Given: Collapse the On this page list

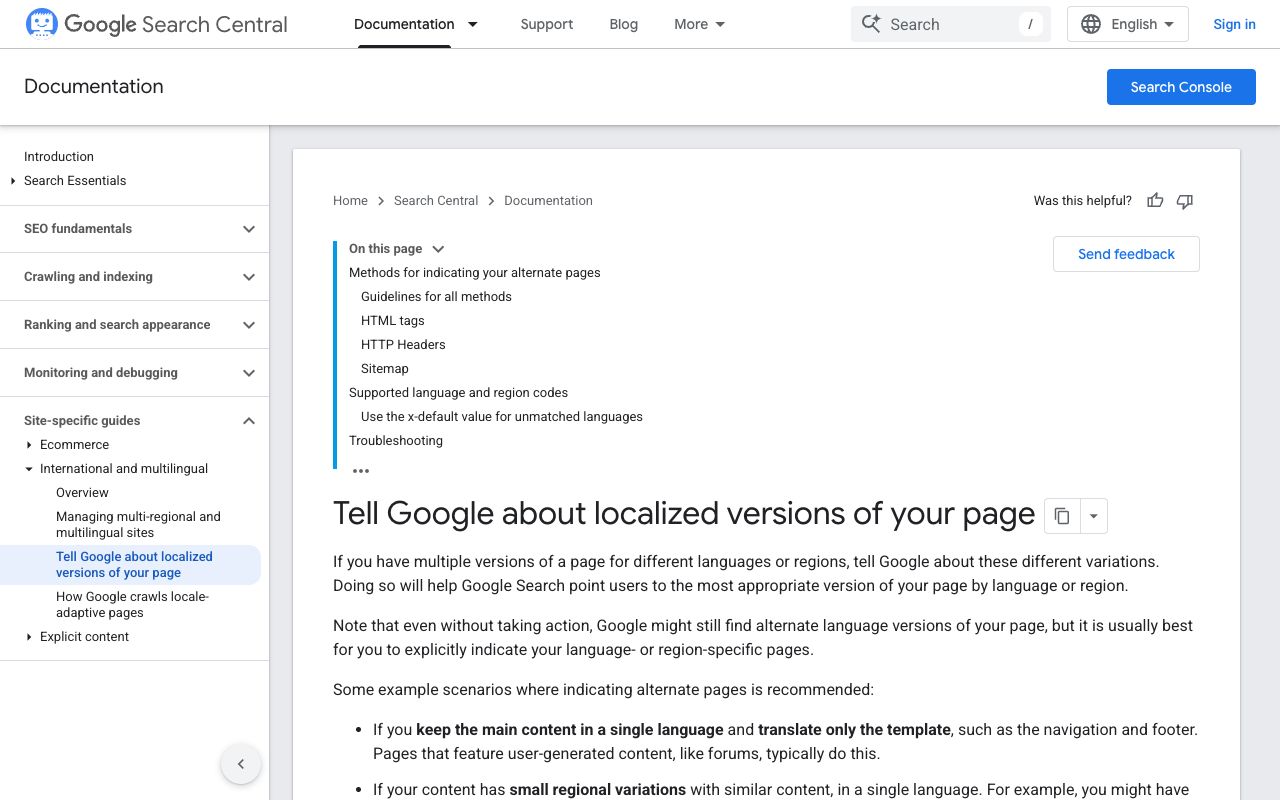Looking at the screenshot, I should coord(437,249).
